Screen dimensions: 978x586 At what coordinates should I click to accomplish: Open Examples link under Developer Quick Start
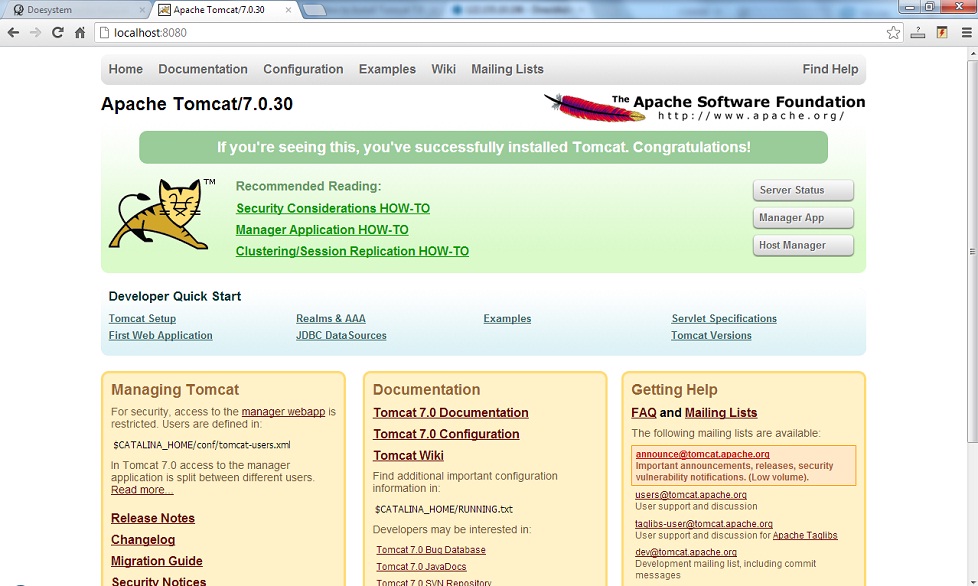pos(507,319)
